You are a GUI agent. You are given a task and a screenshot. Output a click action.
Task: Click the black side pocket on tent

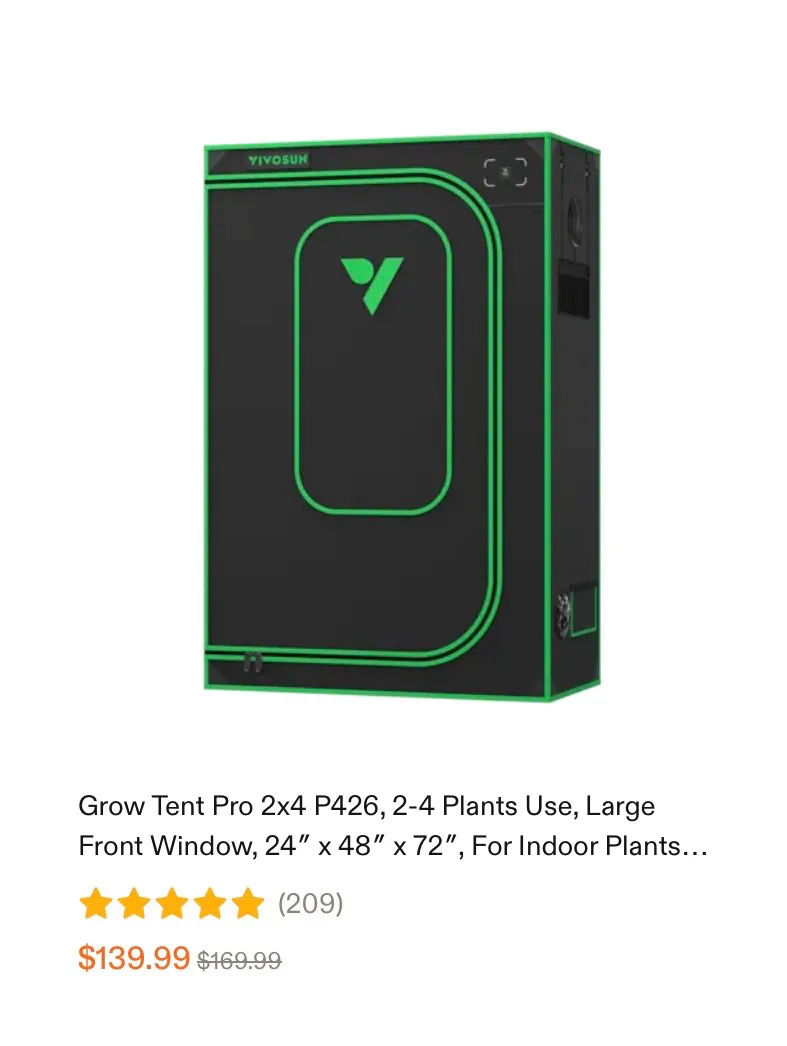574,289
